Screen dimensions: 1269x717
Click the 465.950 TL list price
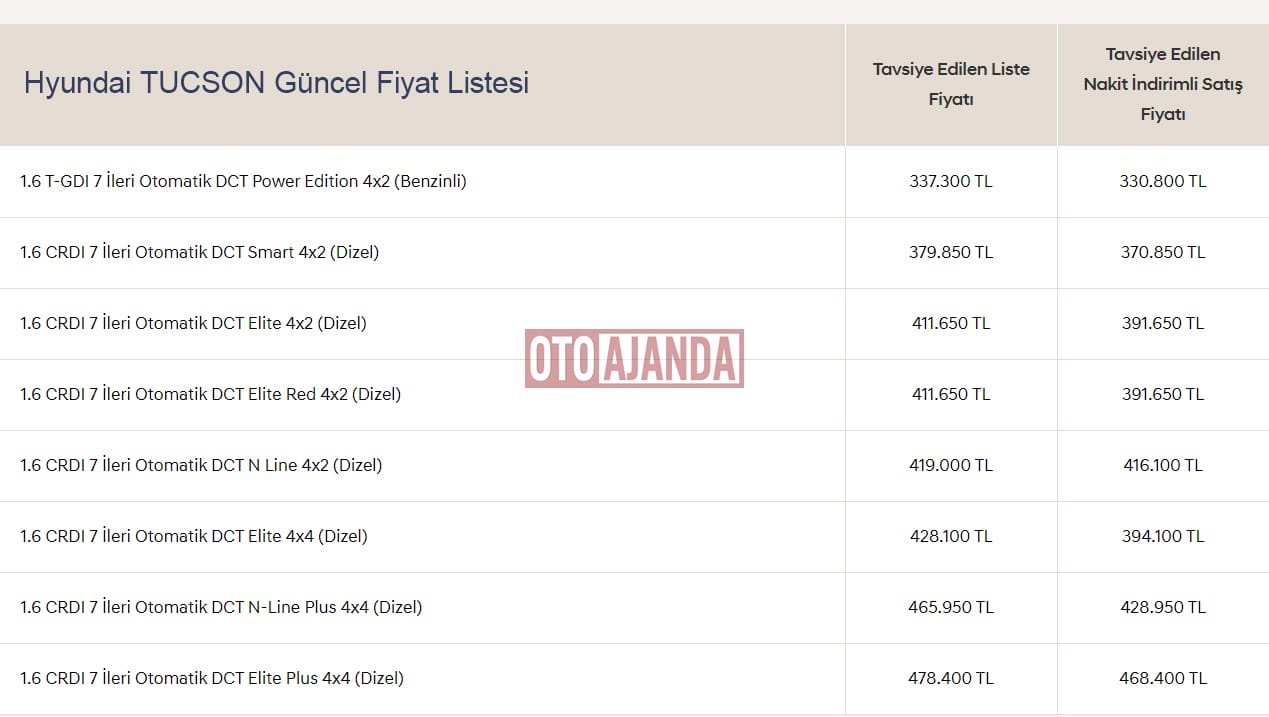[x=951, y=607]
